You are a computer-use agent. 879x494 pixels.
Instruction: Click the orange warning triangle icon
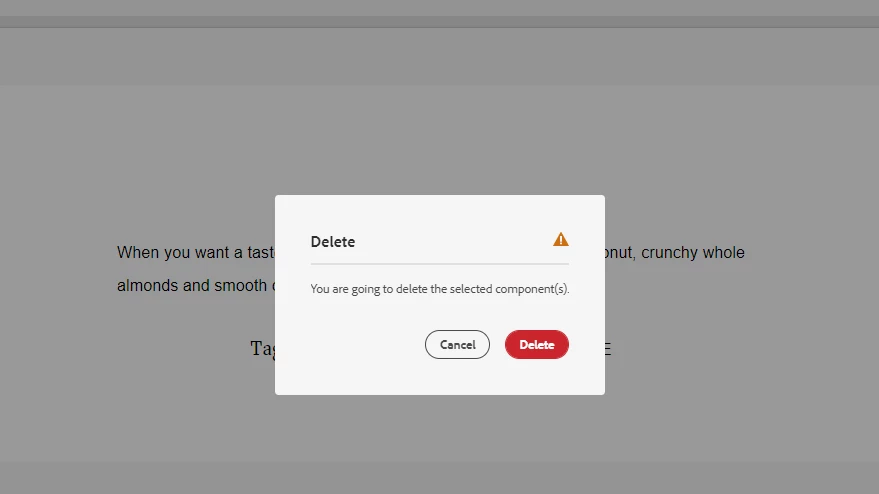coord(561,240)
